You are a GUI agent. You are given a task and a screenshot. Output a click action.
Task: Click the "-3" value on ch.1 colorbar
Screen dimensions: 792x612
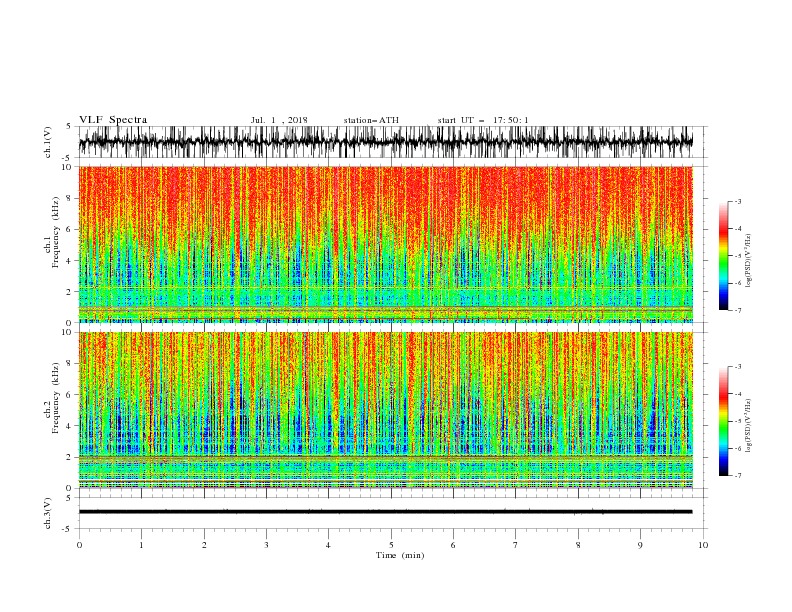tap(737, 201)
